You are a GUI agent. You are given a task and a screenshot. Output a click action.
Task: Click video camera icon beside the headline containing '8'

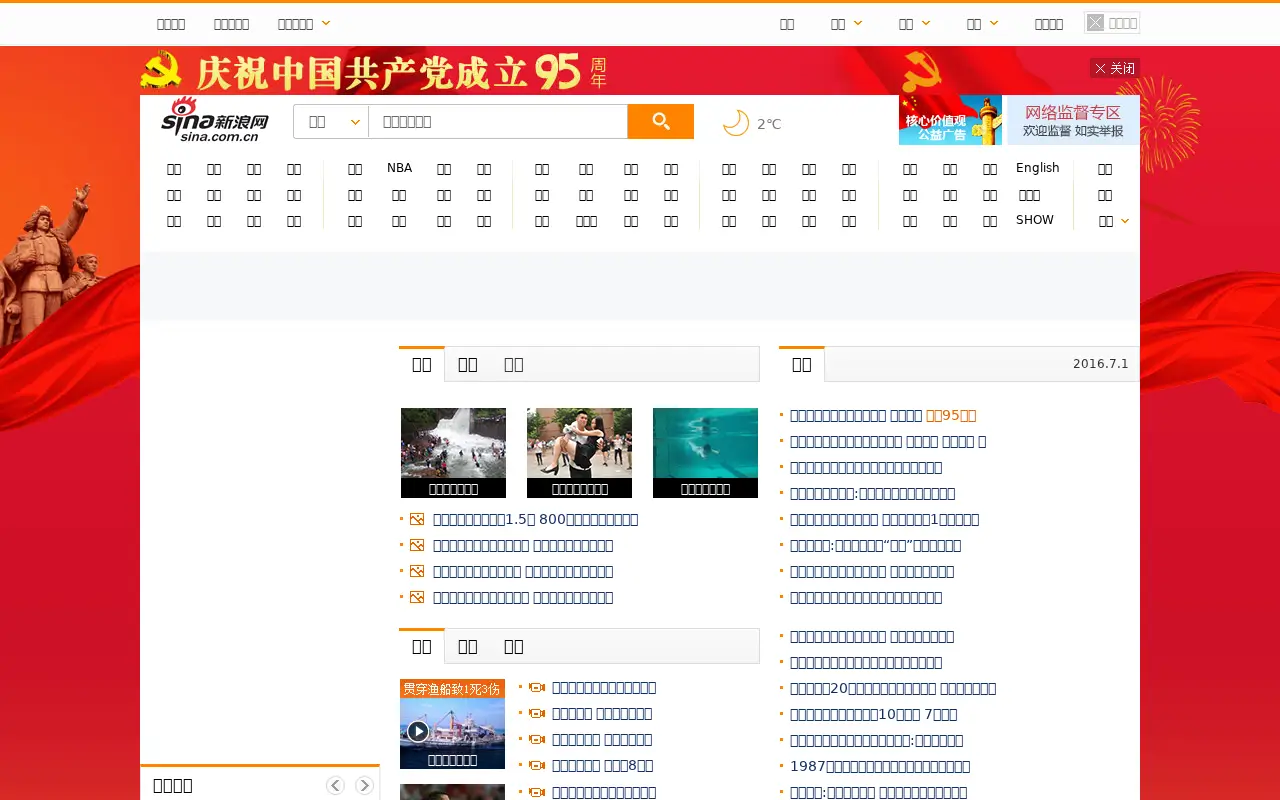click(x=537, y=765)
